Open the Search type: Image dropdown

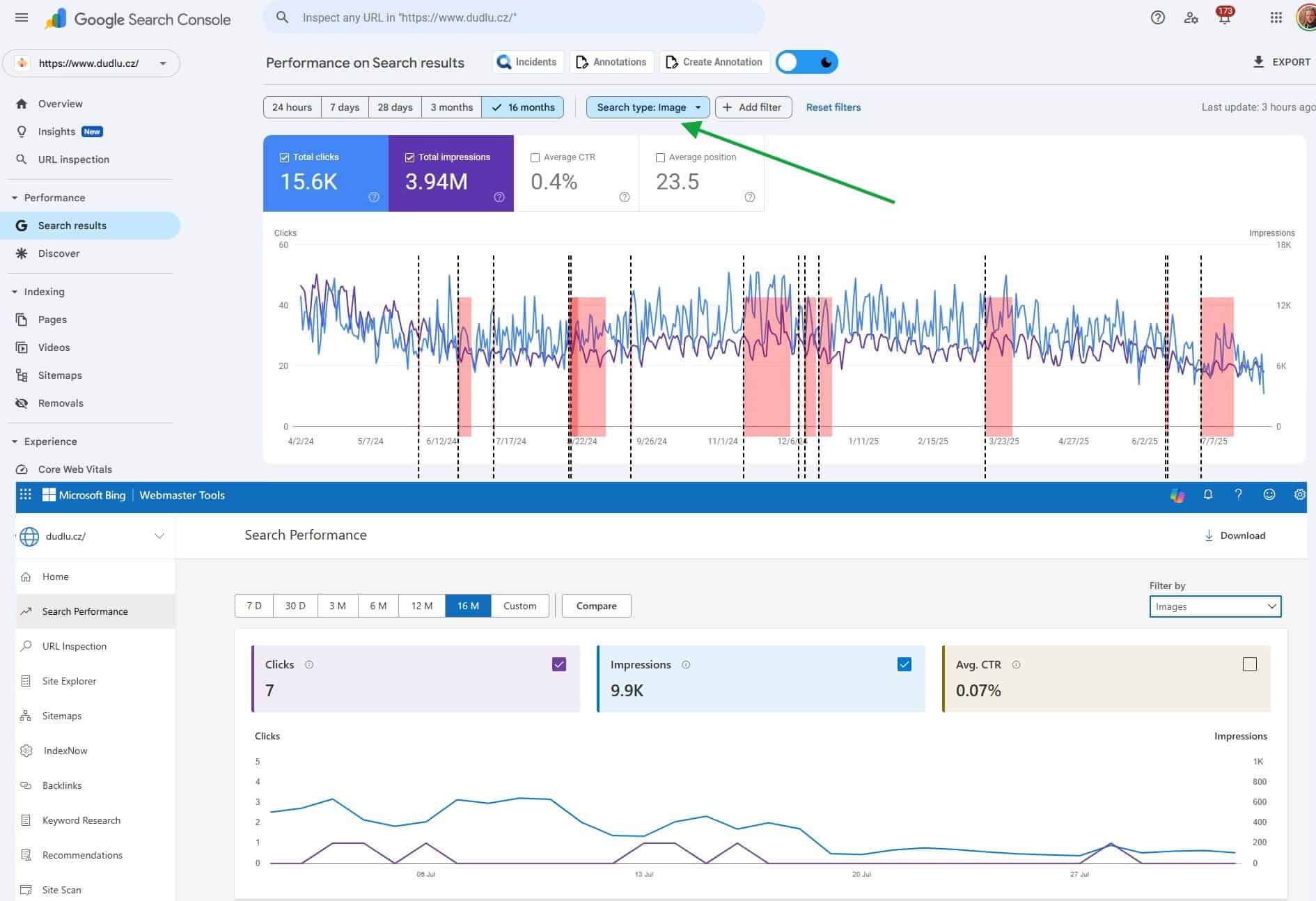(648, 107)
